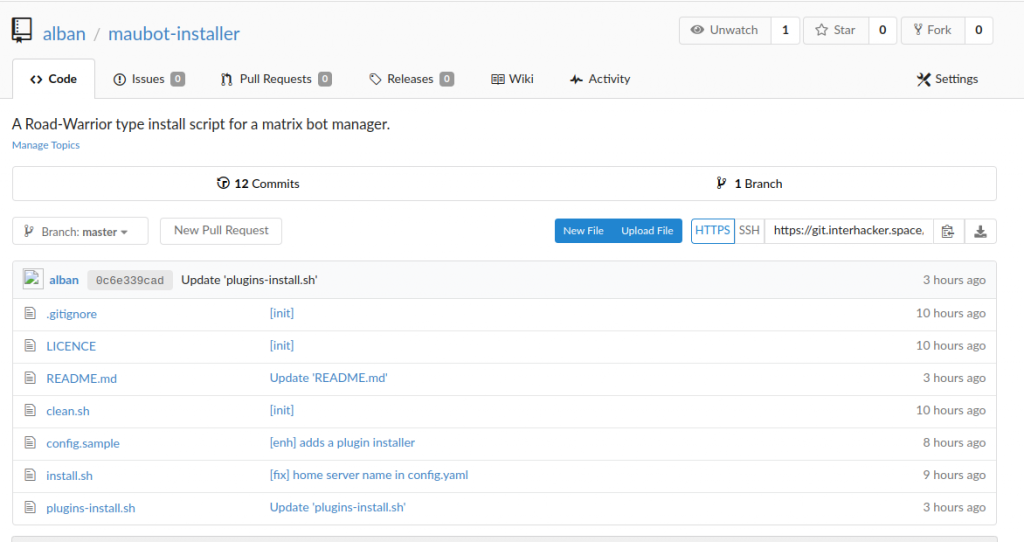Unwatch the repository

click(725, 30)
